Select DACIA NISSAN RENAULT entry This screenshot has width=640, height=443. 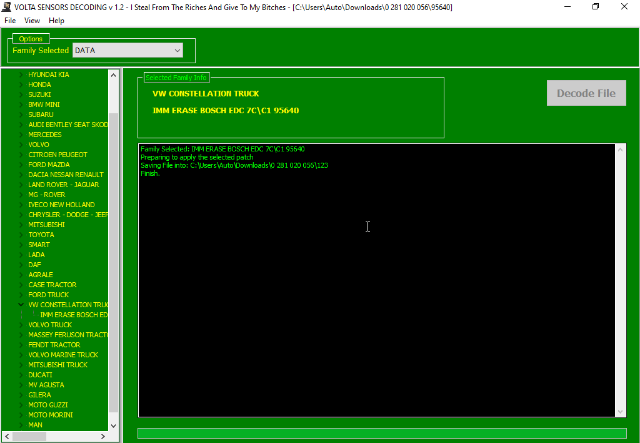[66, 175]
